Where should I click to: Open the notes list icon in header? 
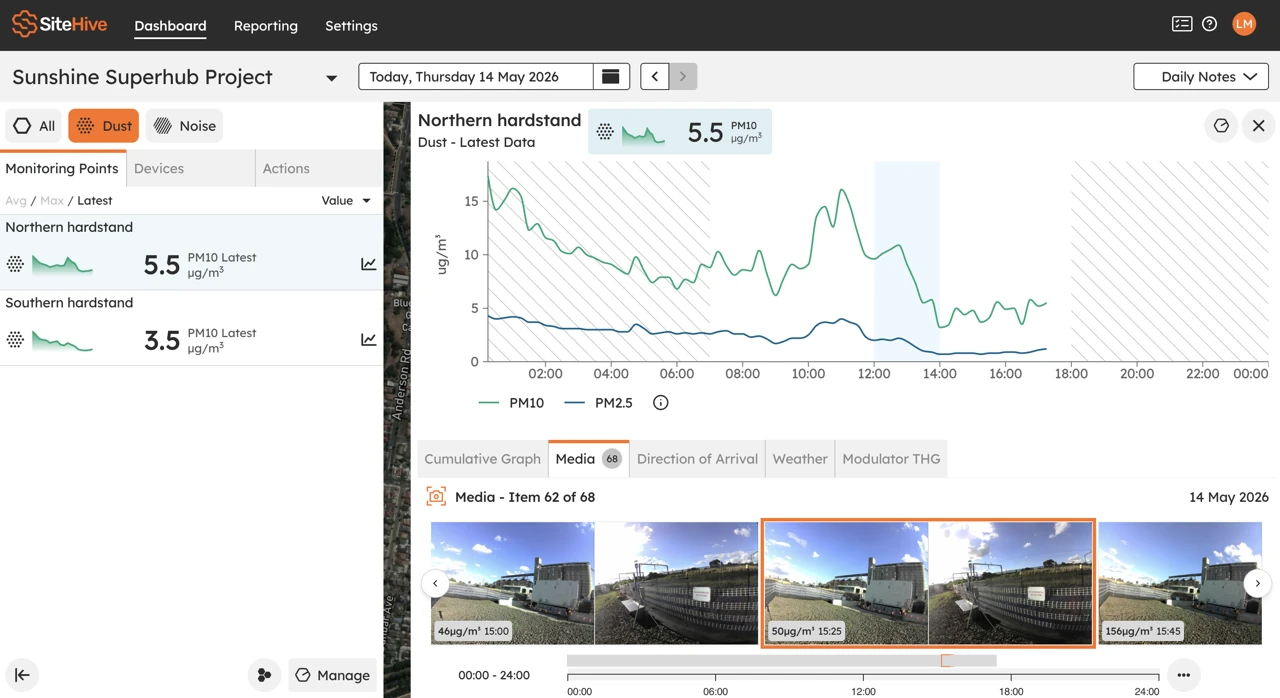(x=1182, y=24)
